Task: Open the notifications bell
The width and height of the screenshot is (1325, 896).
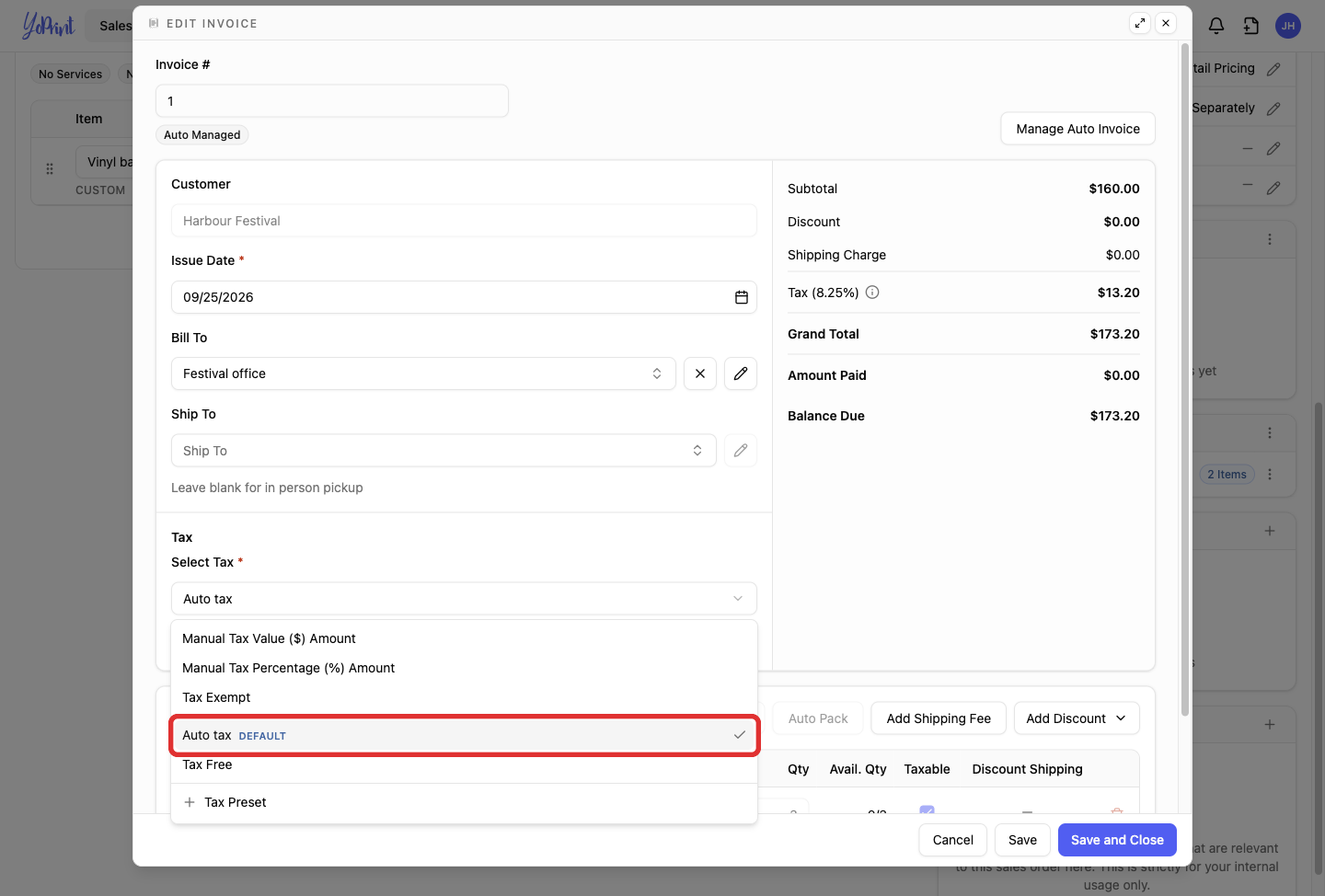Action: tap(1216, 26)
